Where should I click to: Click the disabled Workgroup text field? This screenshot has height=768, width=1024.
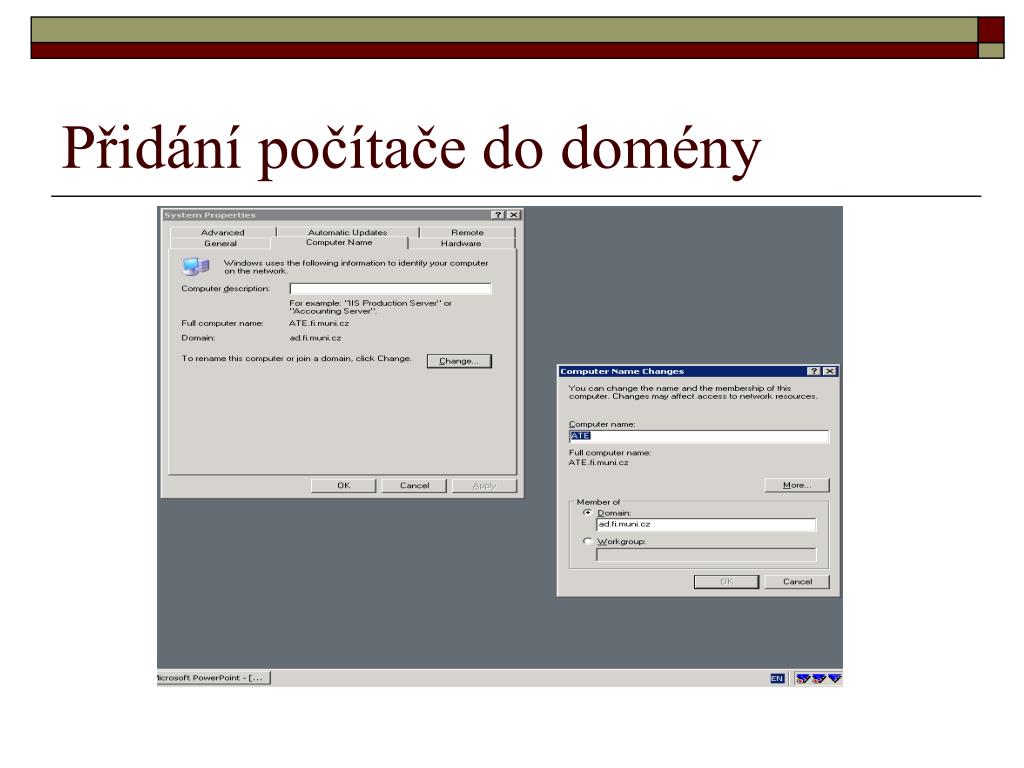(706, 554)
